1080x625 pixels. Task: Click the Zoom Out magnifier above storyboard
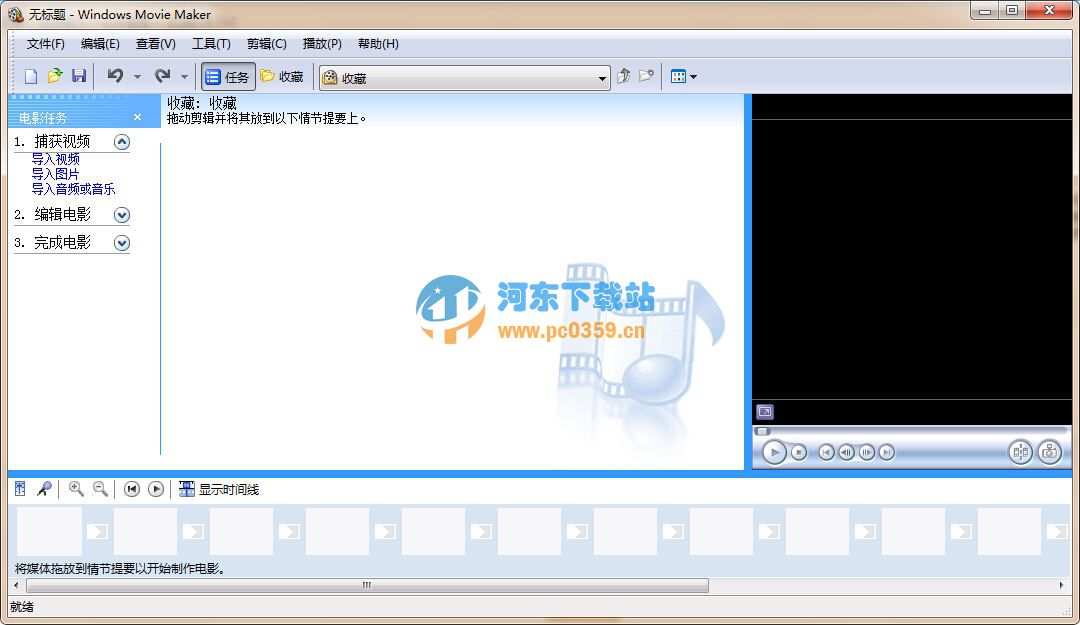tap(100, 489)
